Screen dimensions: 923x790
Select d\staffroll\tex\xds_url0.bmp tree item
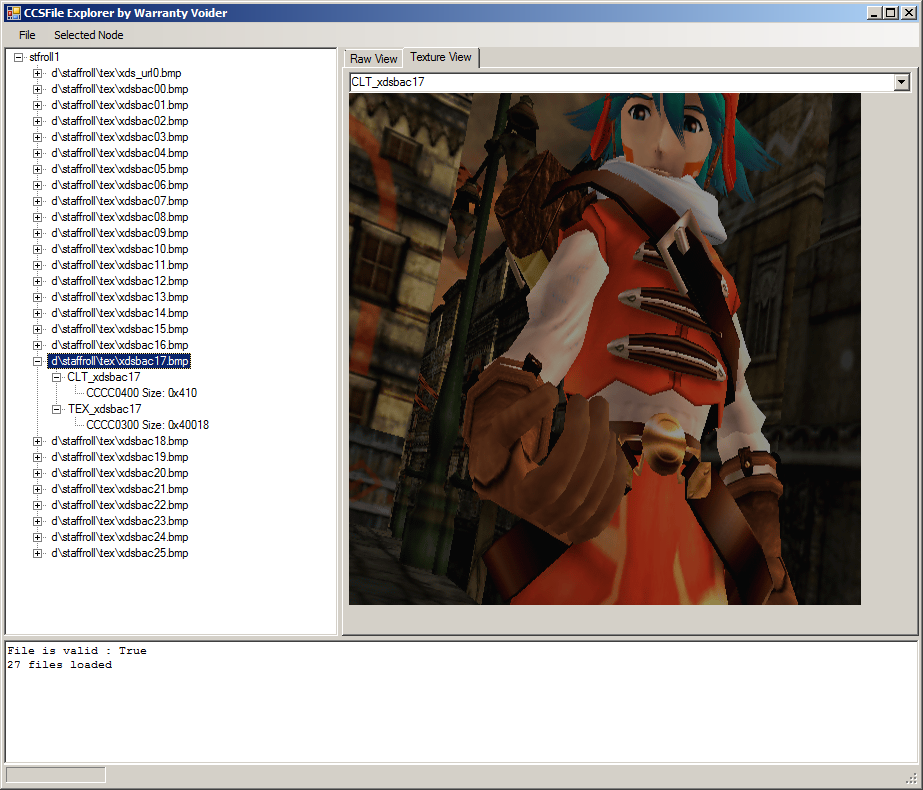pyautogui.click(x=116, y=73)
